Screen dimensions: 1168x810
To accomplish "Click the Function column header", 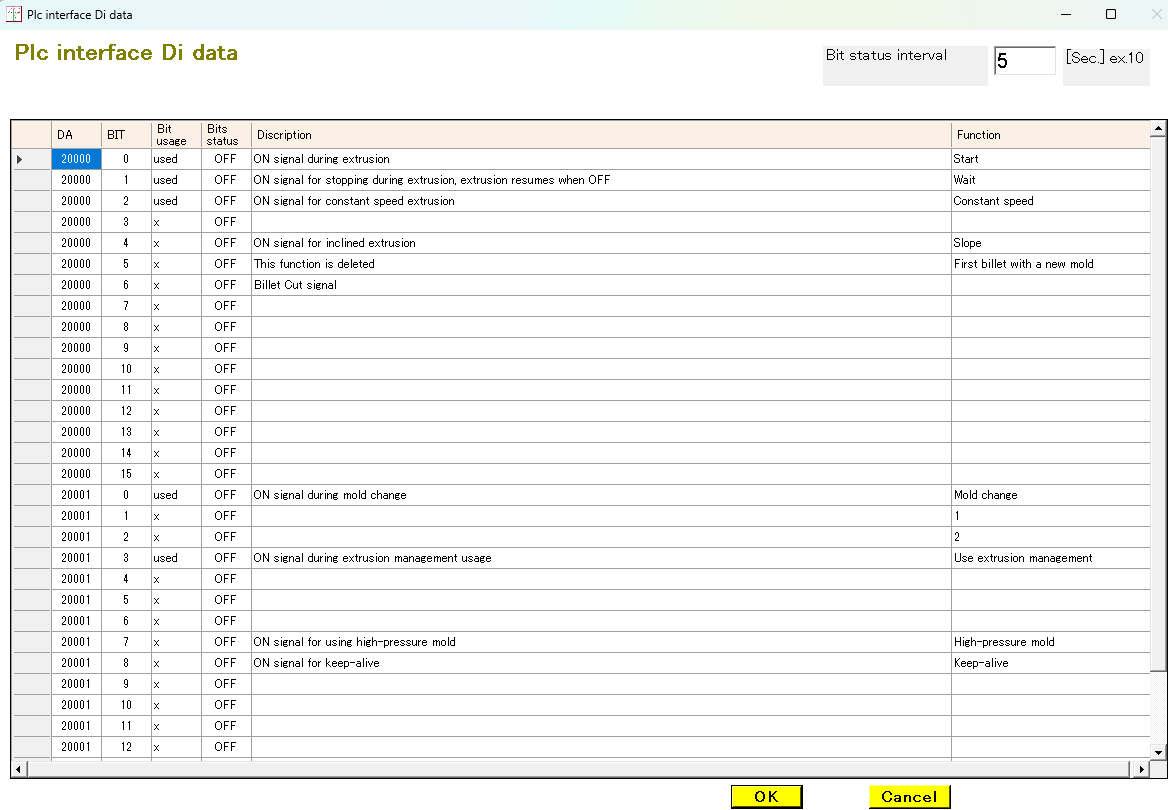I will [1050, 135].
